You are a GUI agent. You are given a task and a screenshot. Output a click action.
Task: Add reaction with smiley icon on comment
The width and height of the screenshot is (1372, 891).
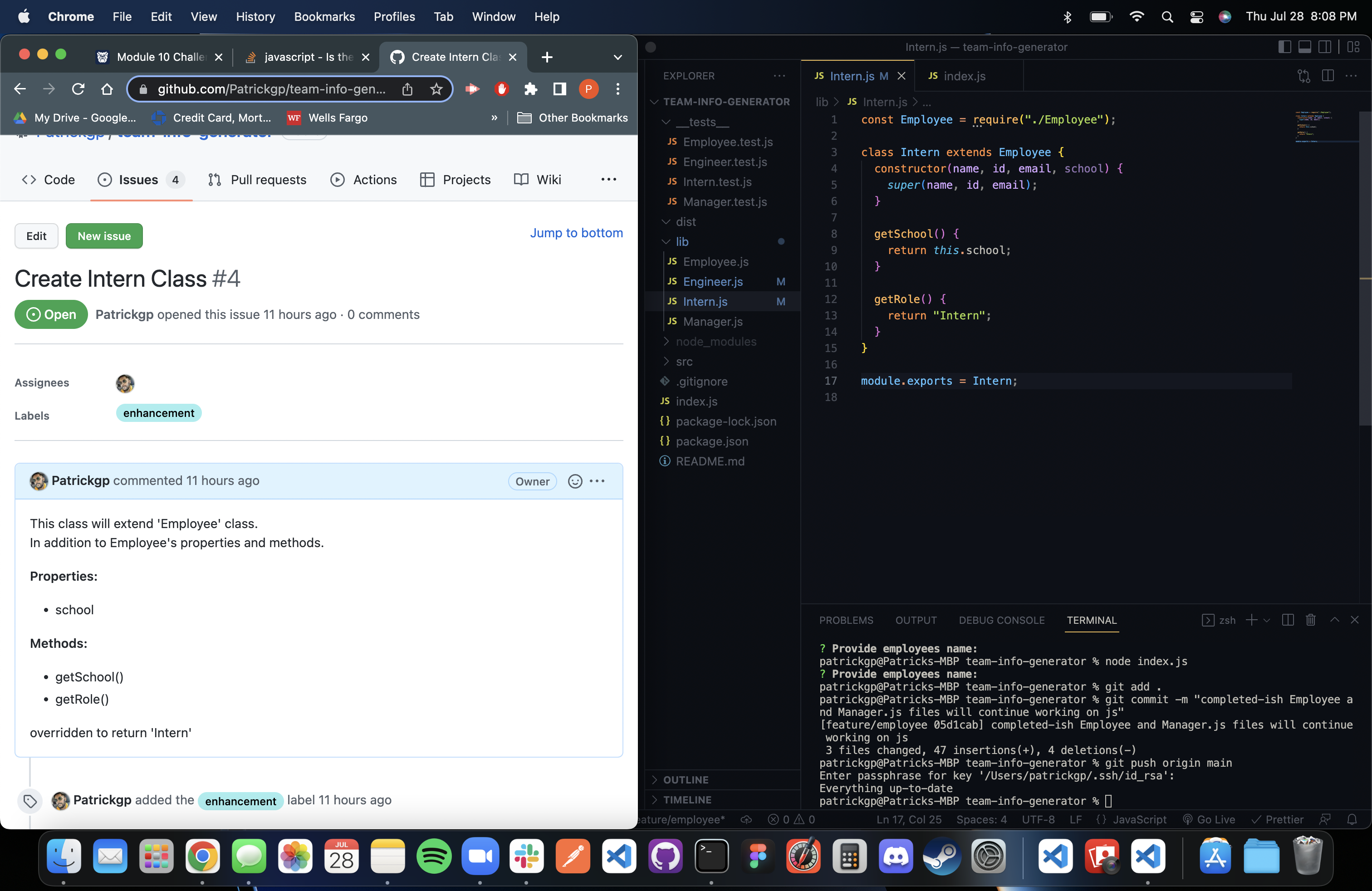(575, 481)
